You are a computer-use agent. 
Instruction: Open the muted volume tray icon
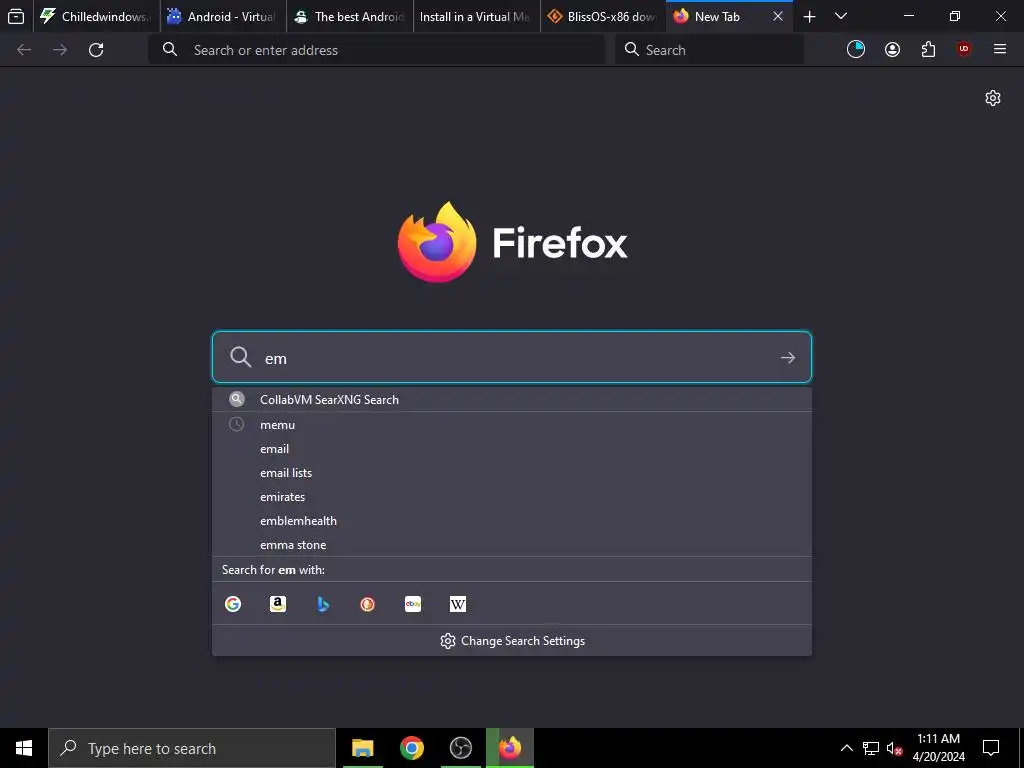(x=894, y=748)
